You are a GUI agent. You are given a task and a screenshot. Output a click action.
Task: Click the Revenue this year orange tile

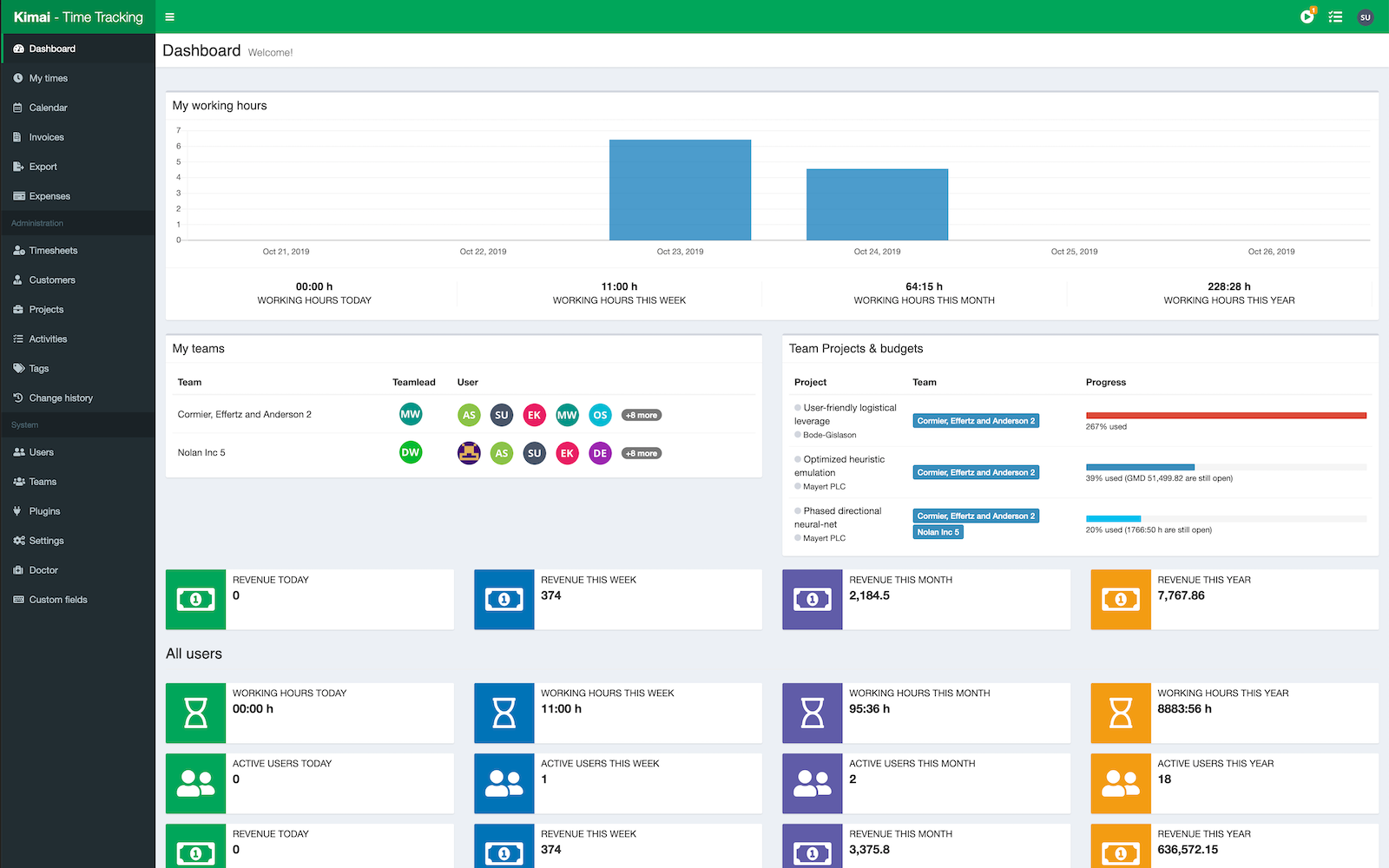pyautogui.click(x=1121, y=599)
